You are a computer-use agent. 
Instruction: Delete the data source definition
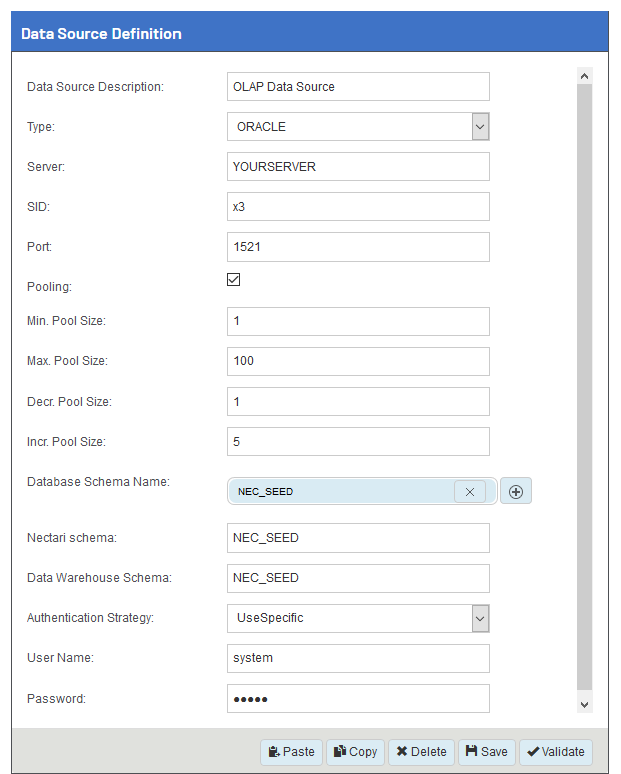point(421,752)
